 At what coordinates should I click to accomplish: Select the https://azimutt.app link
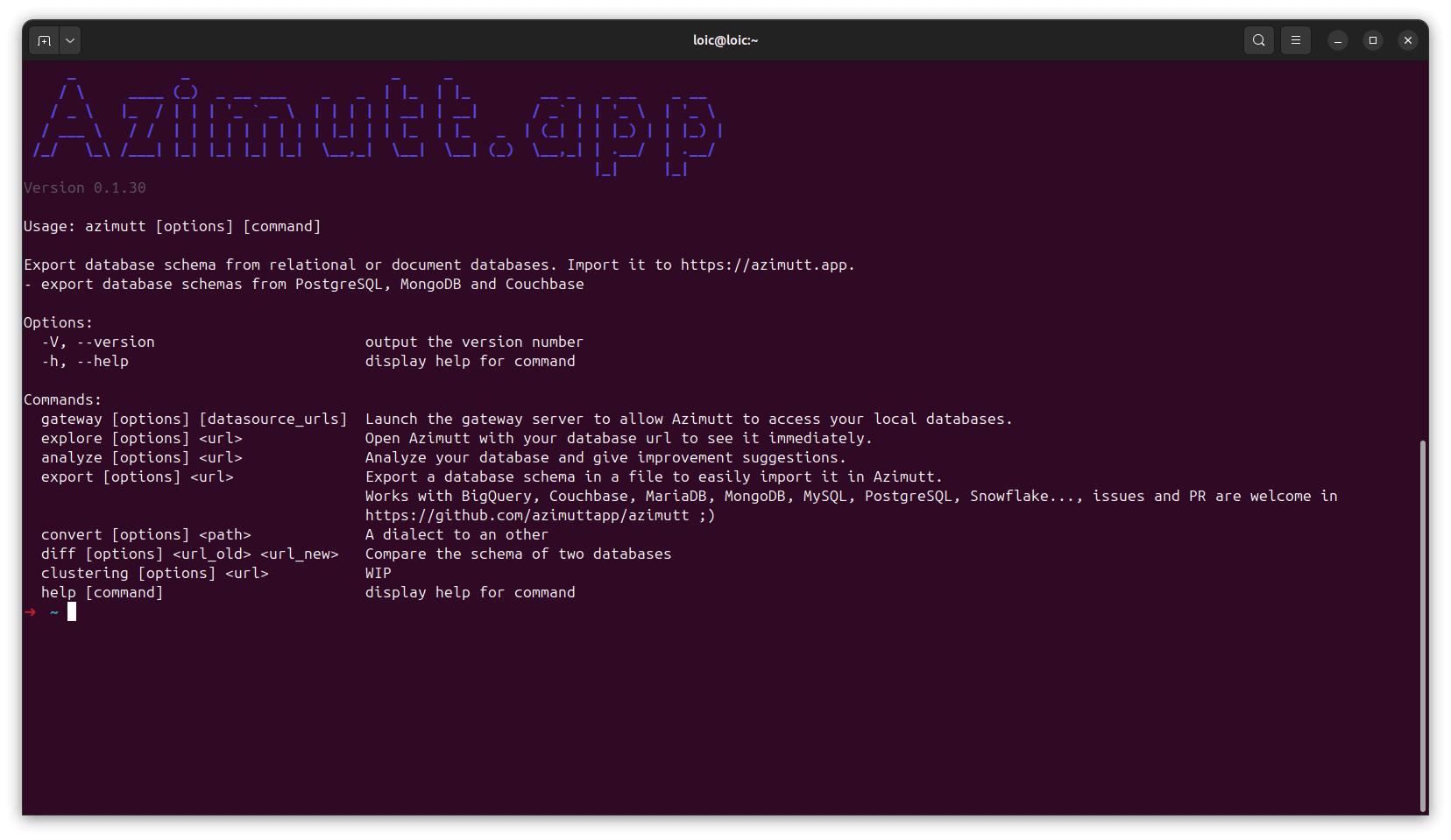[x=768, y=265]
